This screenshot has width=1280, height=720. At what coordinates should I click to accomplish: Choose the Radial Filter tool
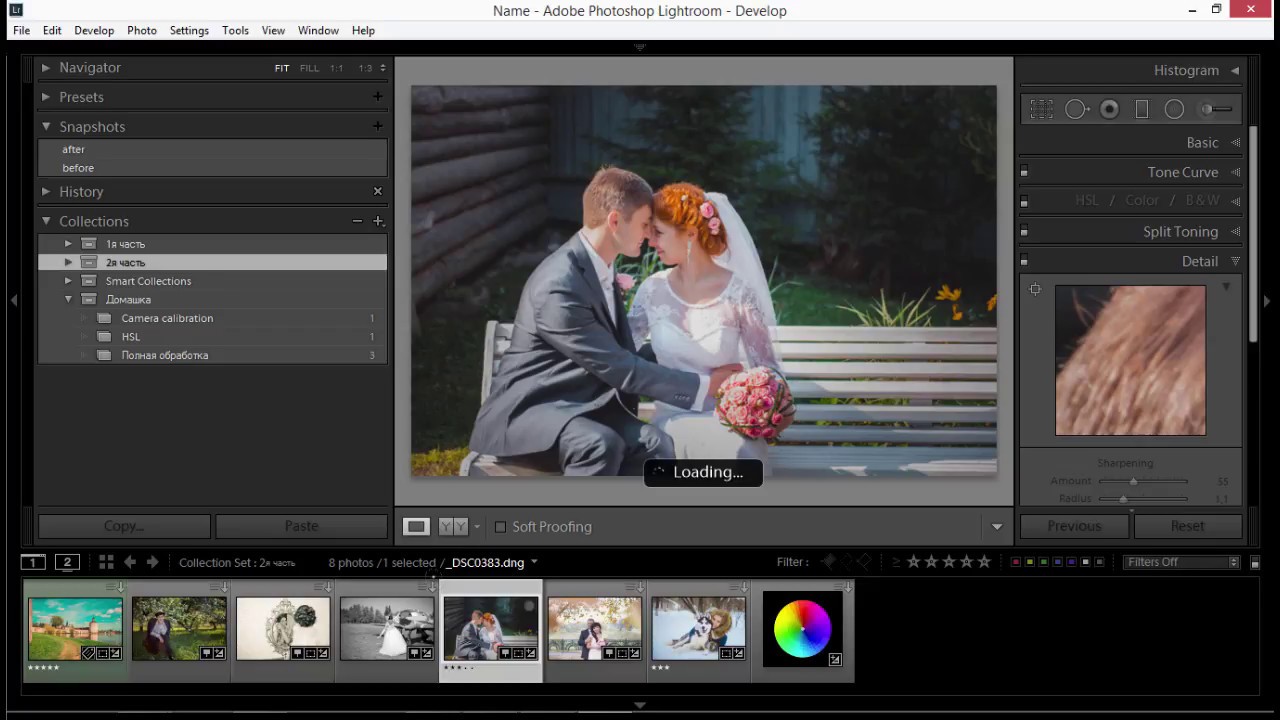coord(1174,110)
